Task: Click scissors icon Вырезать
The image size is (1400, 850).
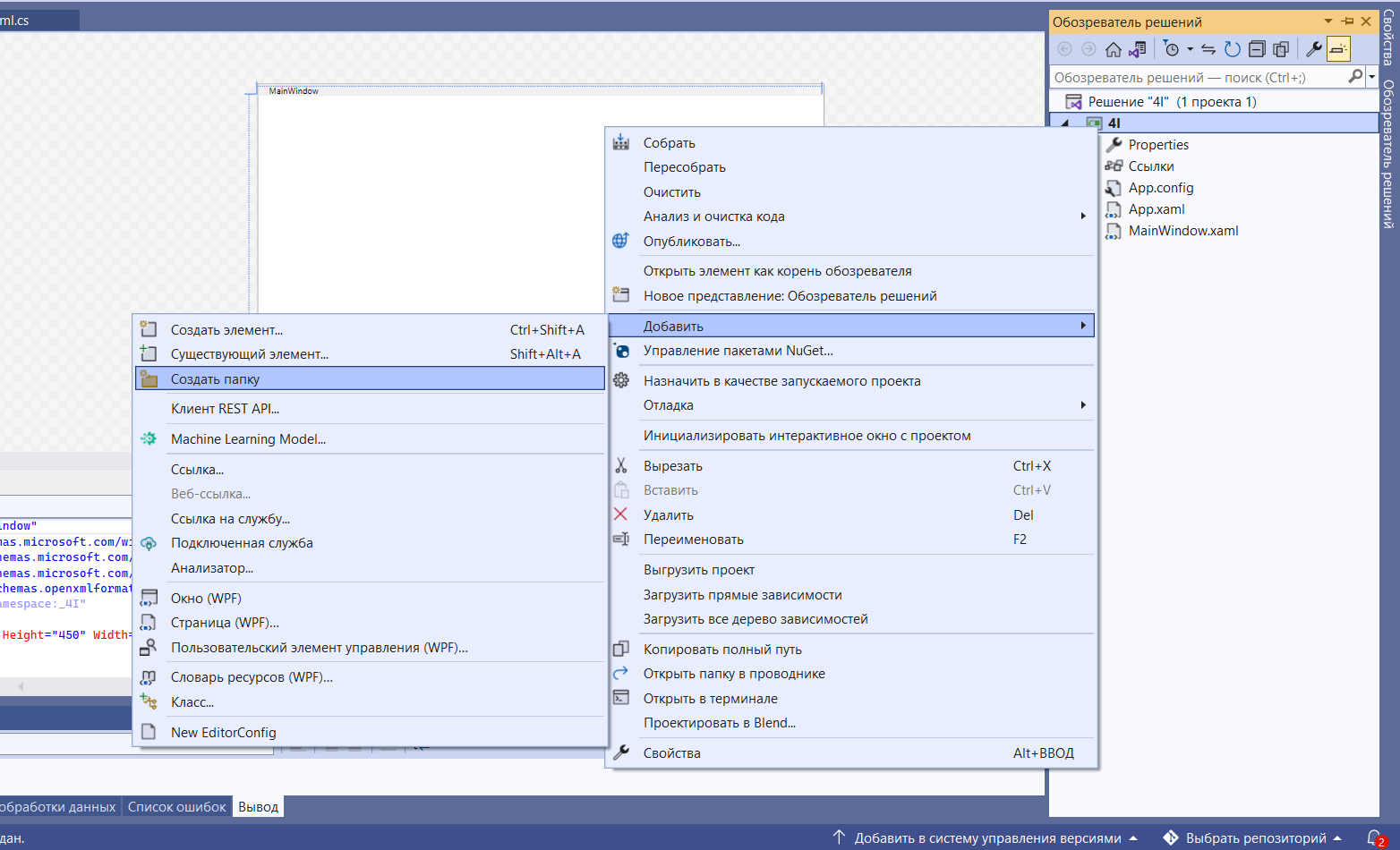Action: 621,466
